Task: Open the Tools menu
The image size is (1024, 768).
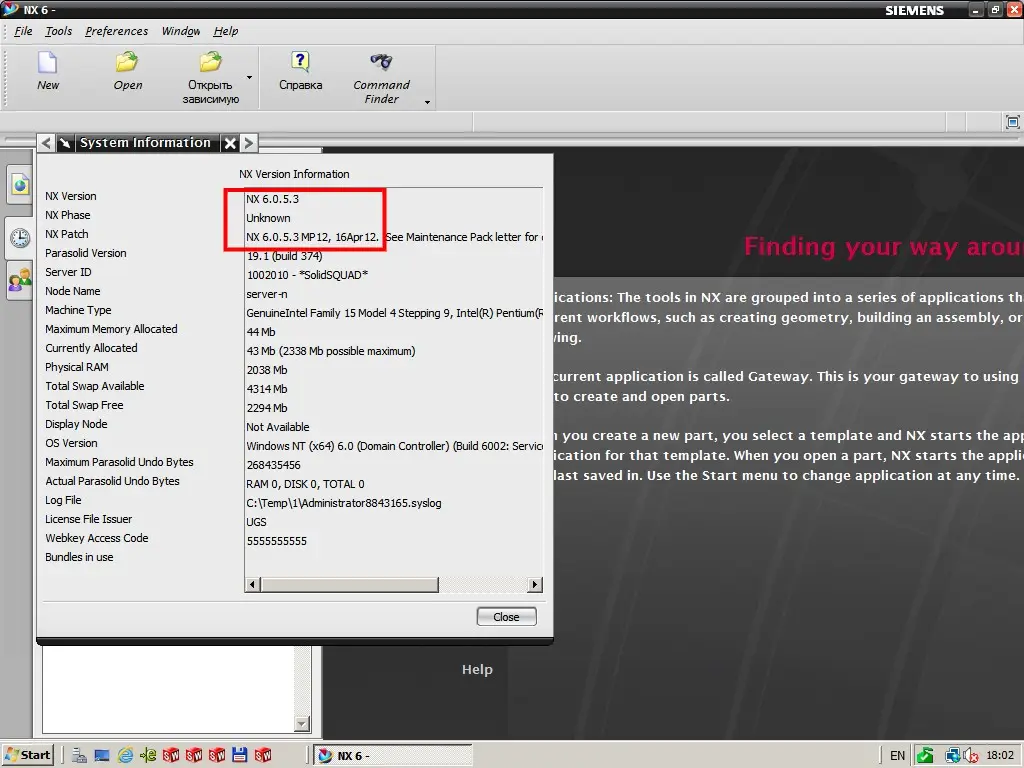Action: pos(59,31)
